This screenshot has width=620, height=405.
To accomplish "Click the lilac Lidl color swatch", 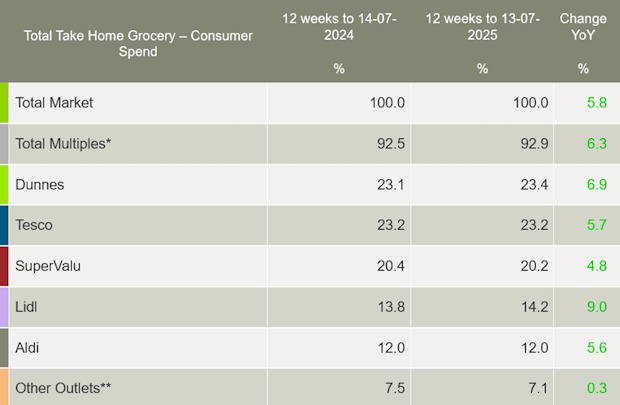I will [x=4, y=307].
